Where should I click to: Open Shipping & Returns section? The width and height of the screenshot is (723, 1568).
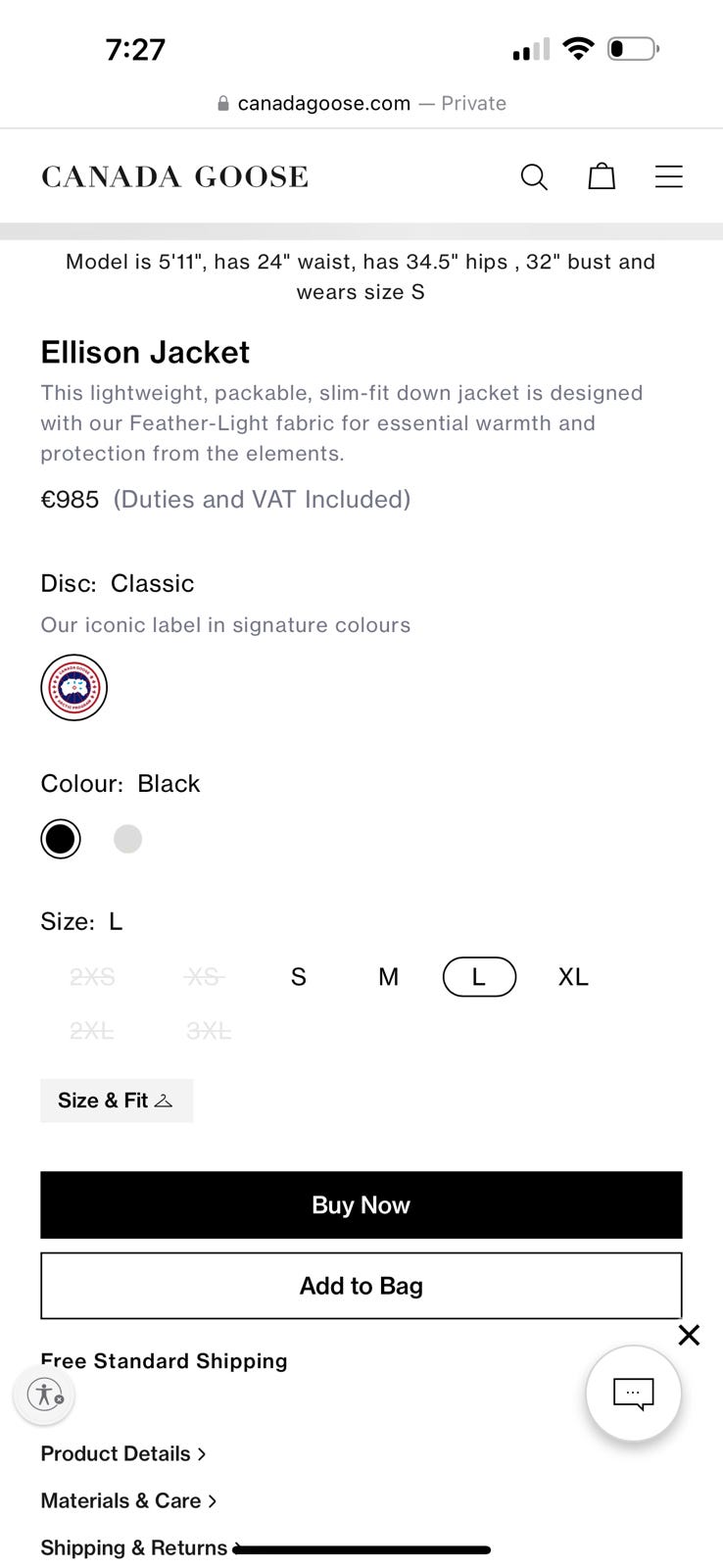click(133, 1547)
